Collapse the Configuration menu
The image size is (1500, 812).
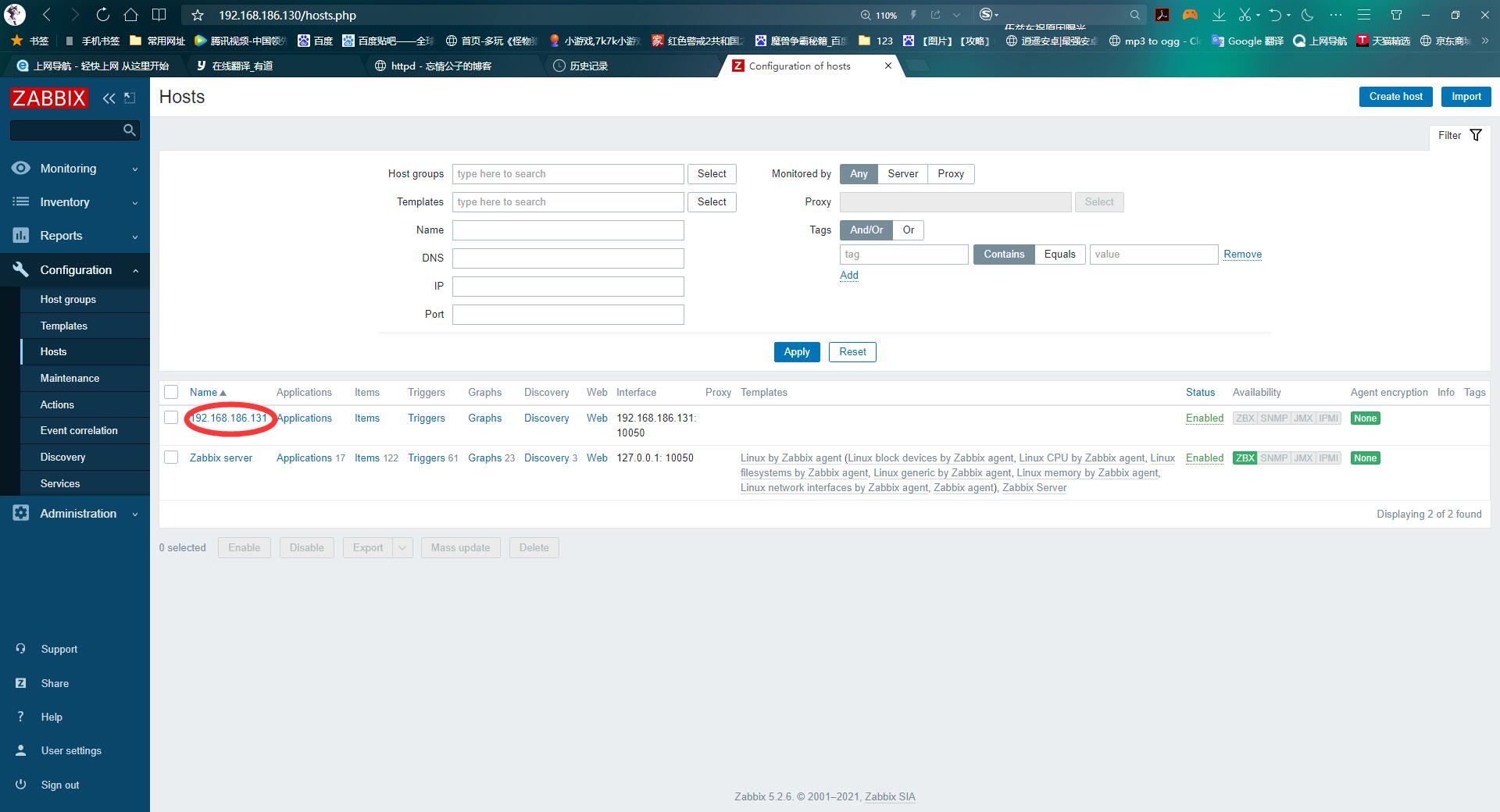[75, 270]
